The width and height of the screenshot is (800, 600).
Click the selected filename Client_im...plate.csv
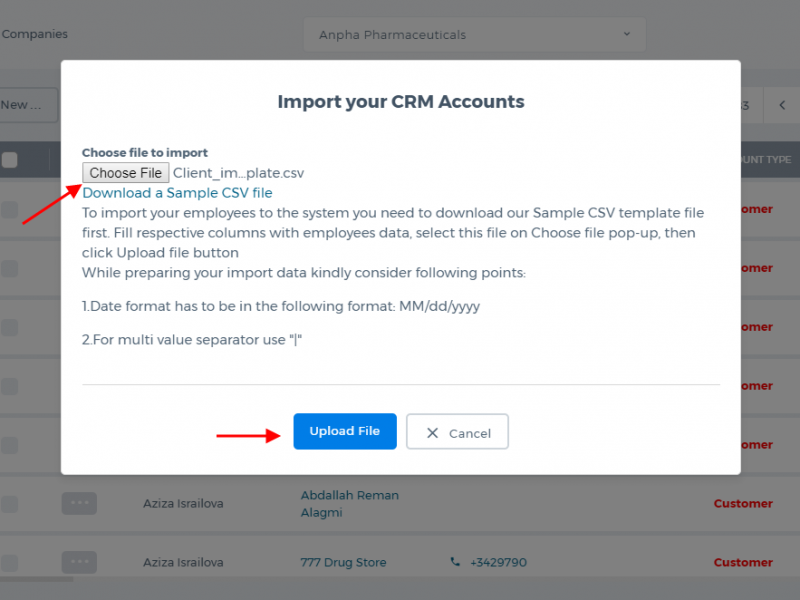tap(238, 173)
